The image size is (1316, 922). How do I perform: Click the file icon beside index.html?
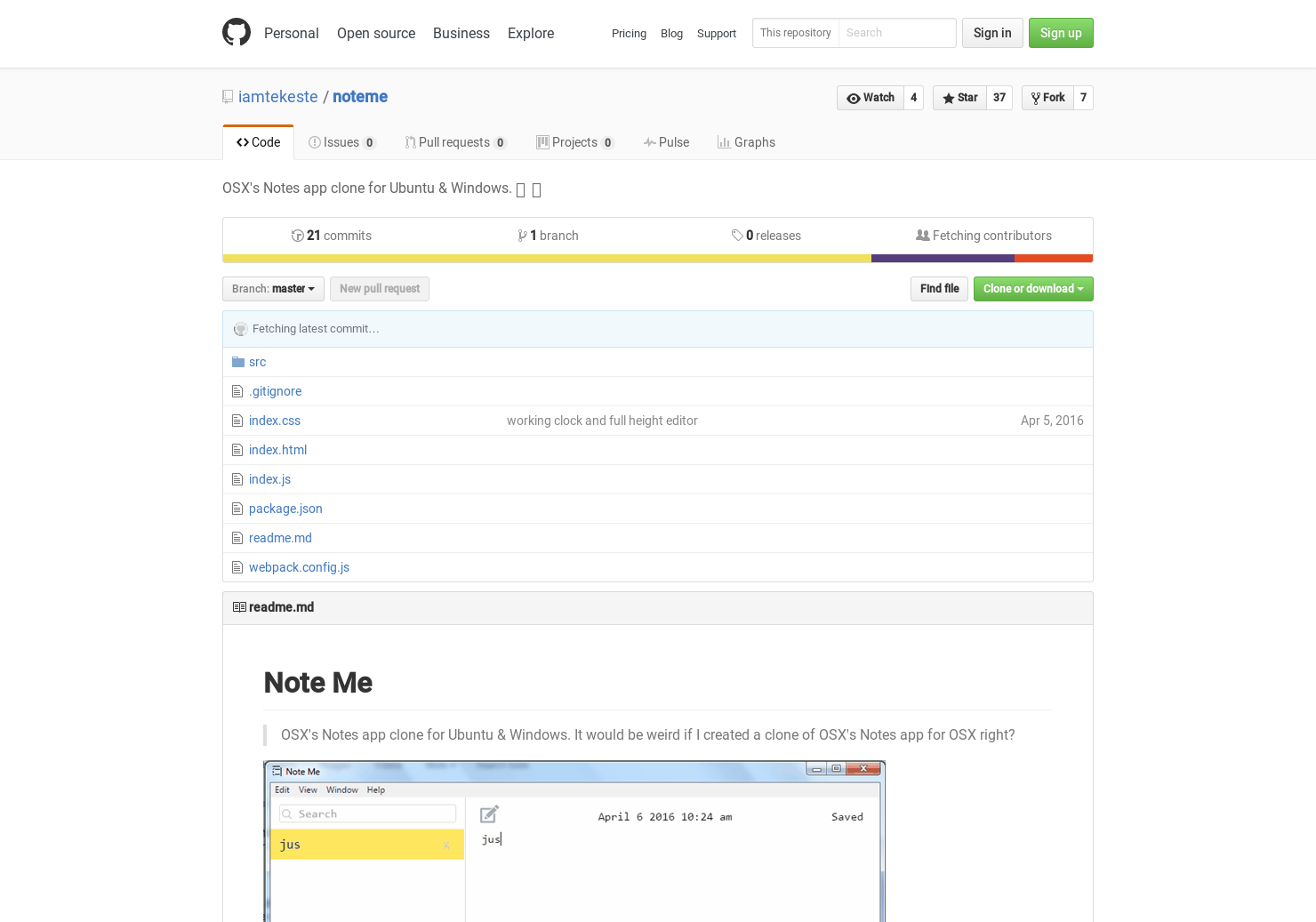237,450
